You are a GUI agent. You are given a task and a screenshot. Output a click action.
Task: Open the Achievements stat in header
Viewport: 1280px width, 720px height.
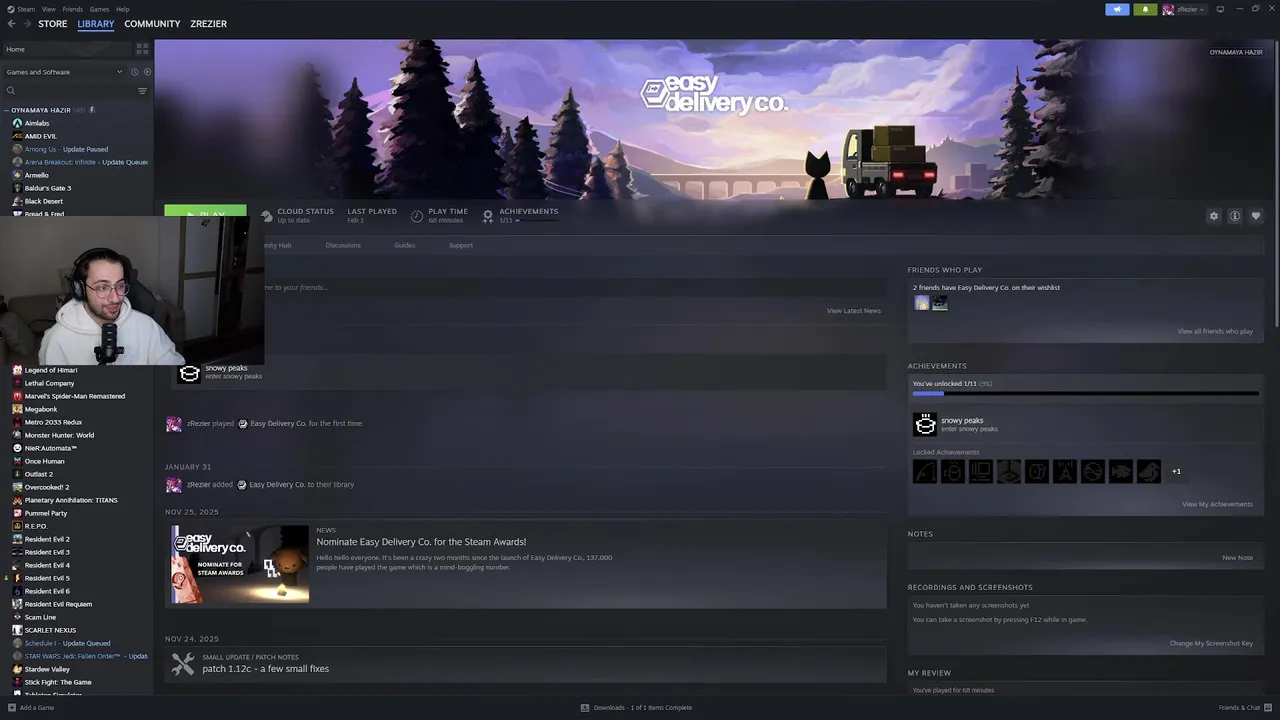[x=521, y=215]
